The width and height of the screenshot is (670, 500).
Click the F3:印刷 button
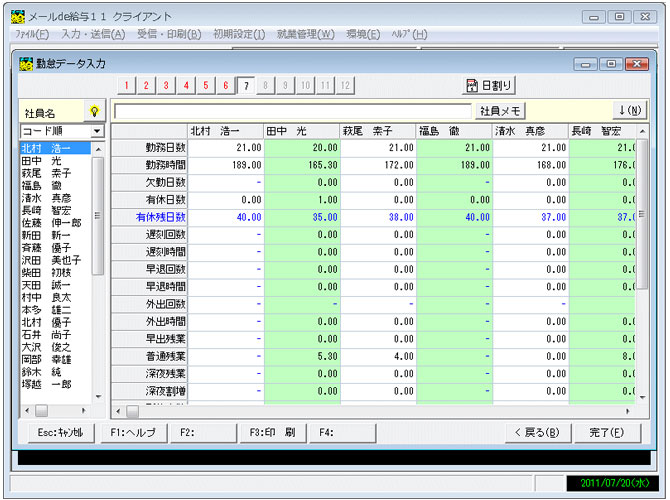(272, 432)
